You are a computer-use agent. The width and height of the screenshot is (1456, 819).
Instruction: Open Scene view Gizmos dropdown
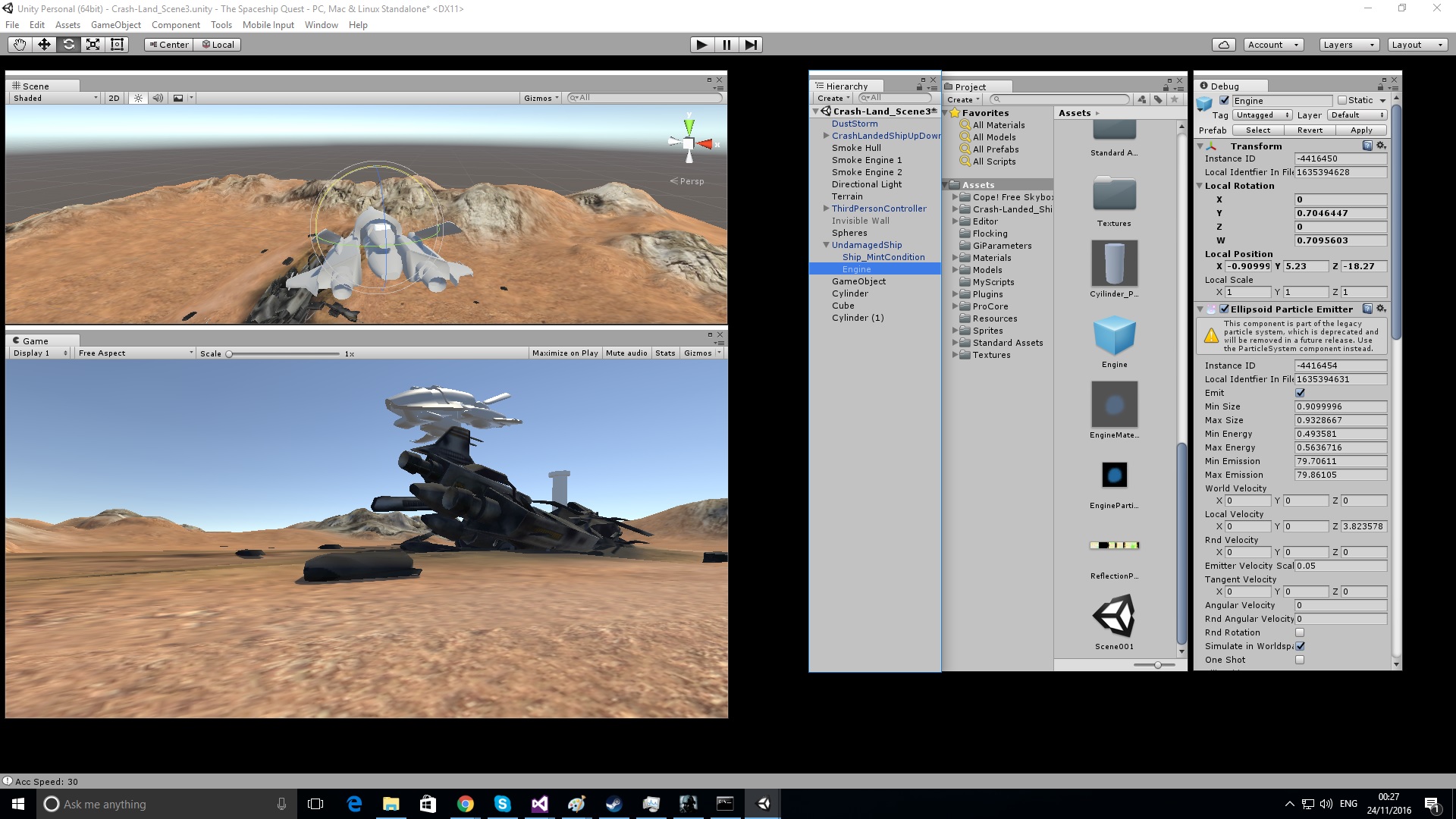click(541, 98)
